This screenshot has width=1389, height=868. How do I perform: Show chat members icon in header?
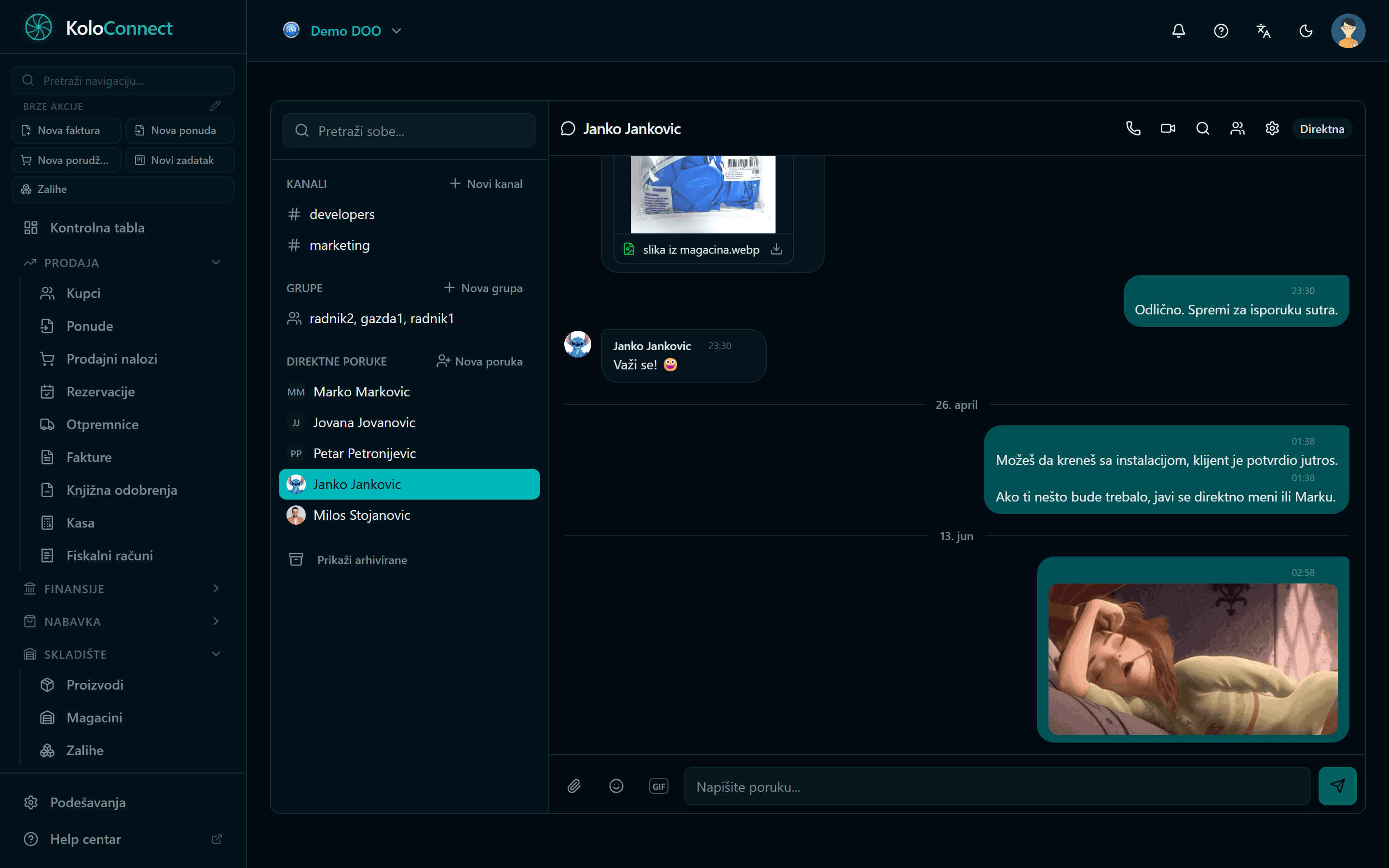click(x=1238, y=129)
